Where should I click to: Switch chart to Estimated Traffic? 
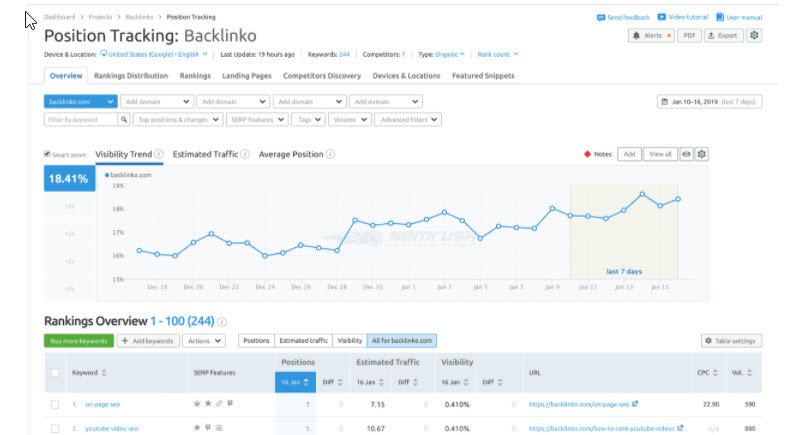(x=205, y=154)
